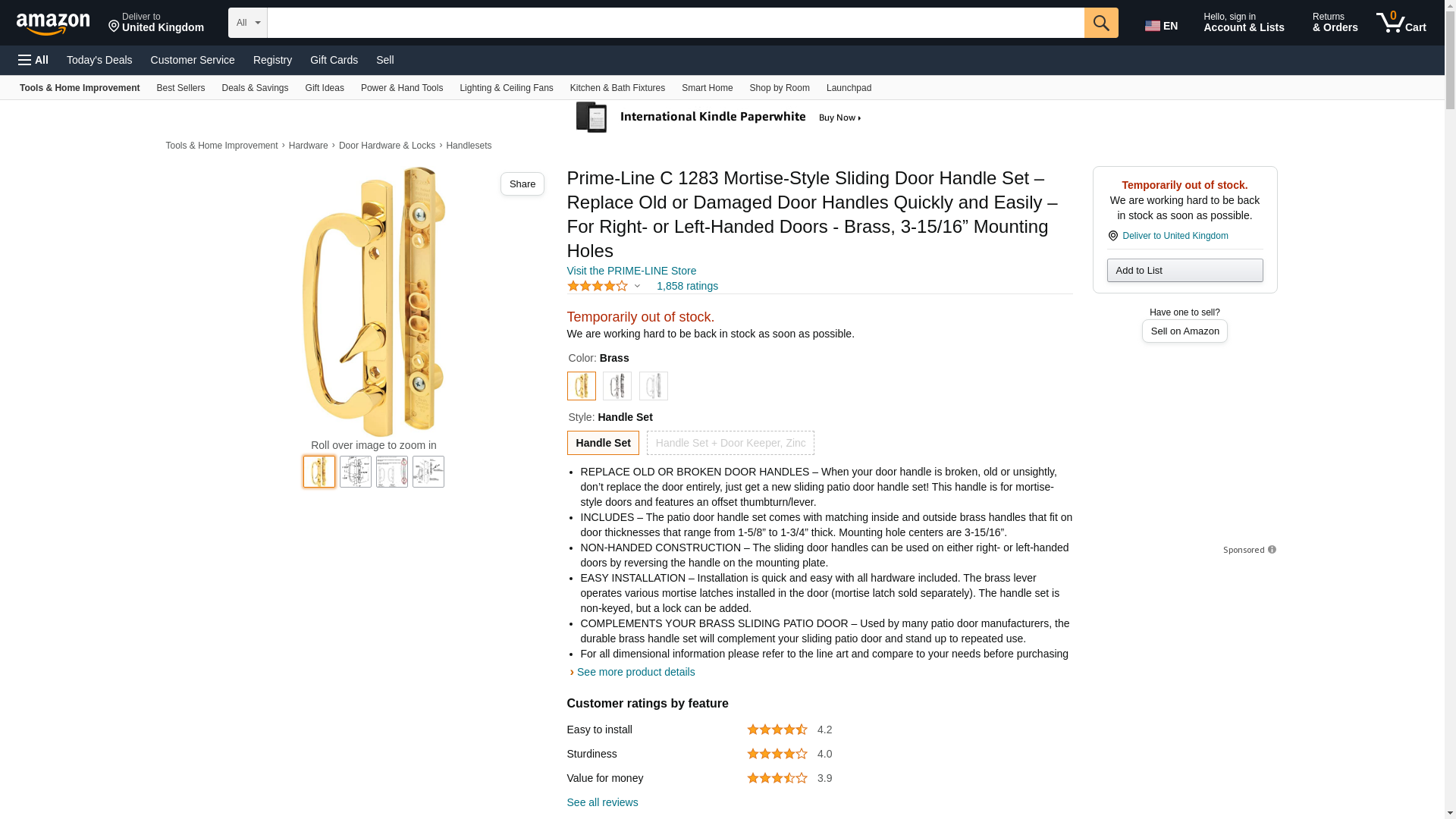Expand the ratings breakdown chevron

(637, 286)
